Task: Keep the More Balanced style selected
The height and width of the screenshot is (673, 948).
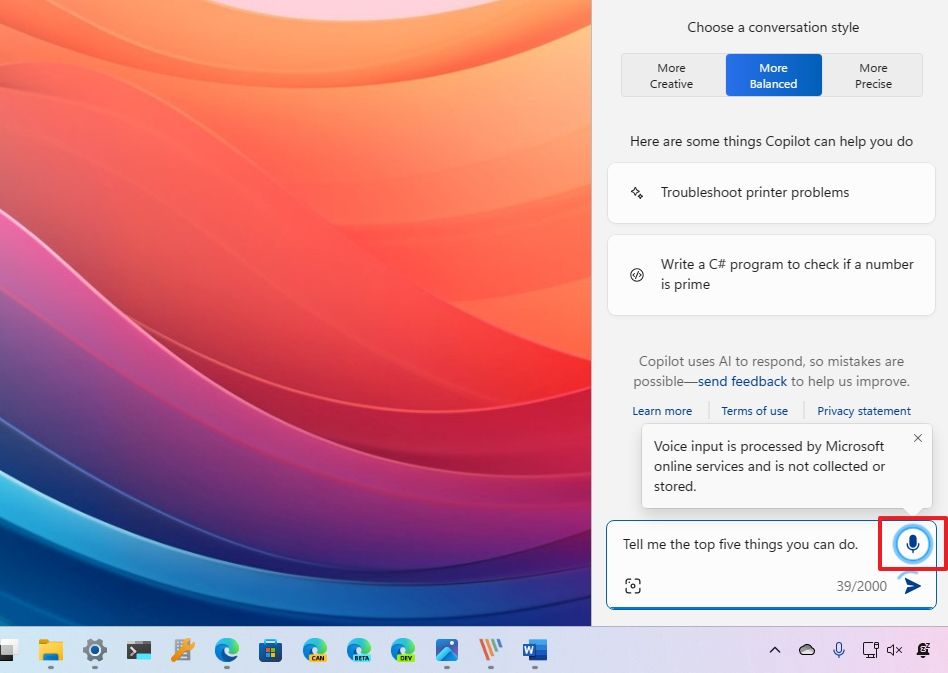Action: pos(772,75)
